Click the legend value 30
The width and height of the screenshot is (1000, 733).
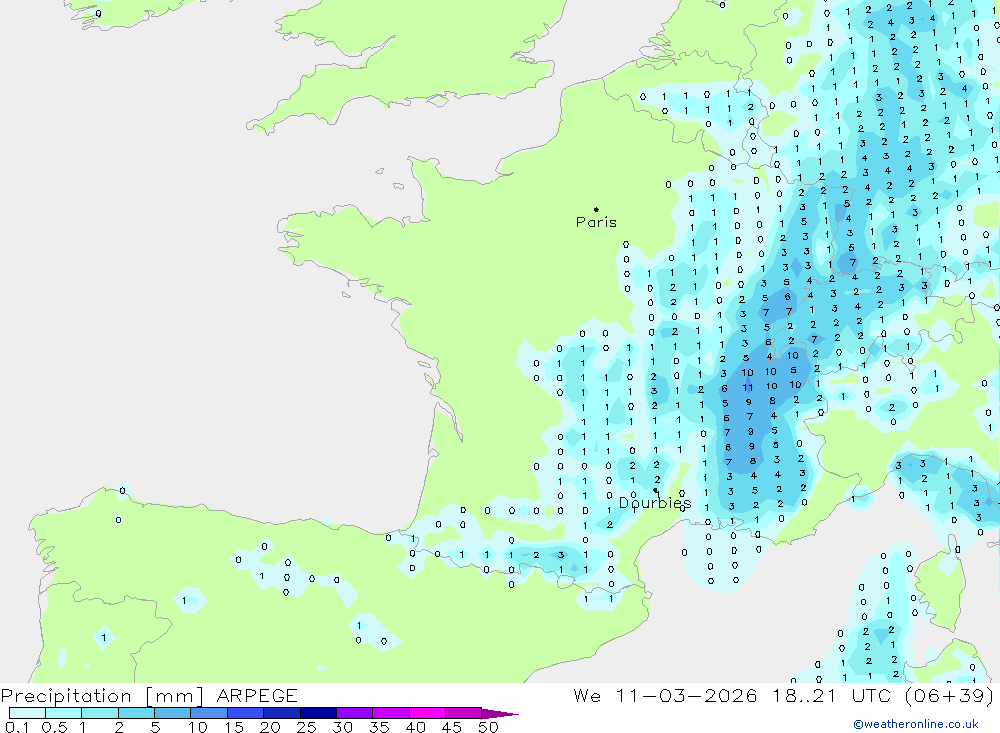[x=342, y=727]
